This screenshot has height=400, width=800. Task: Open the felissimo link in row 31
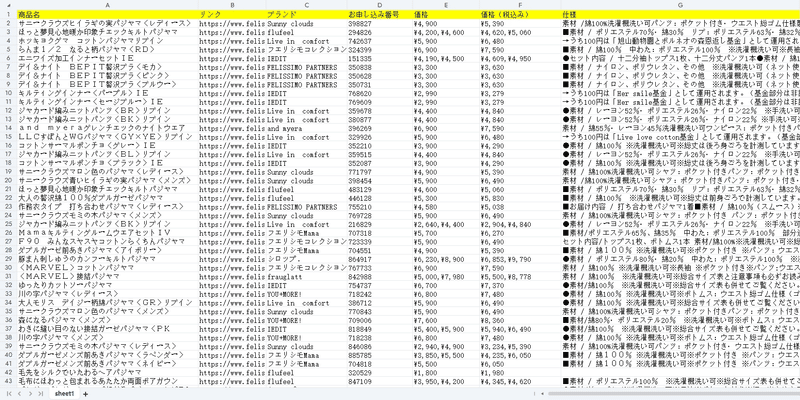coord(232,276)
